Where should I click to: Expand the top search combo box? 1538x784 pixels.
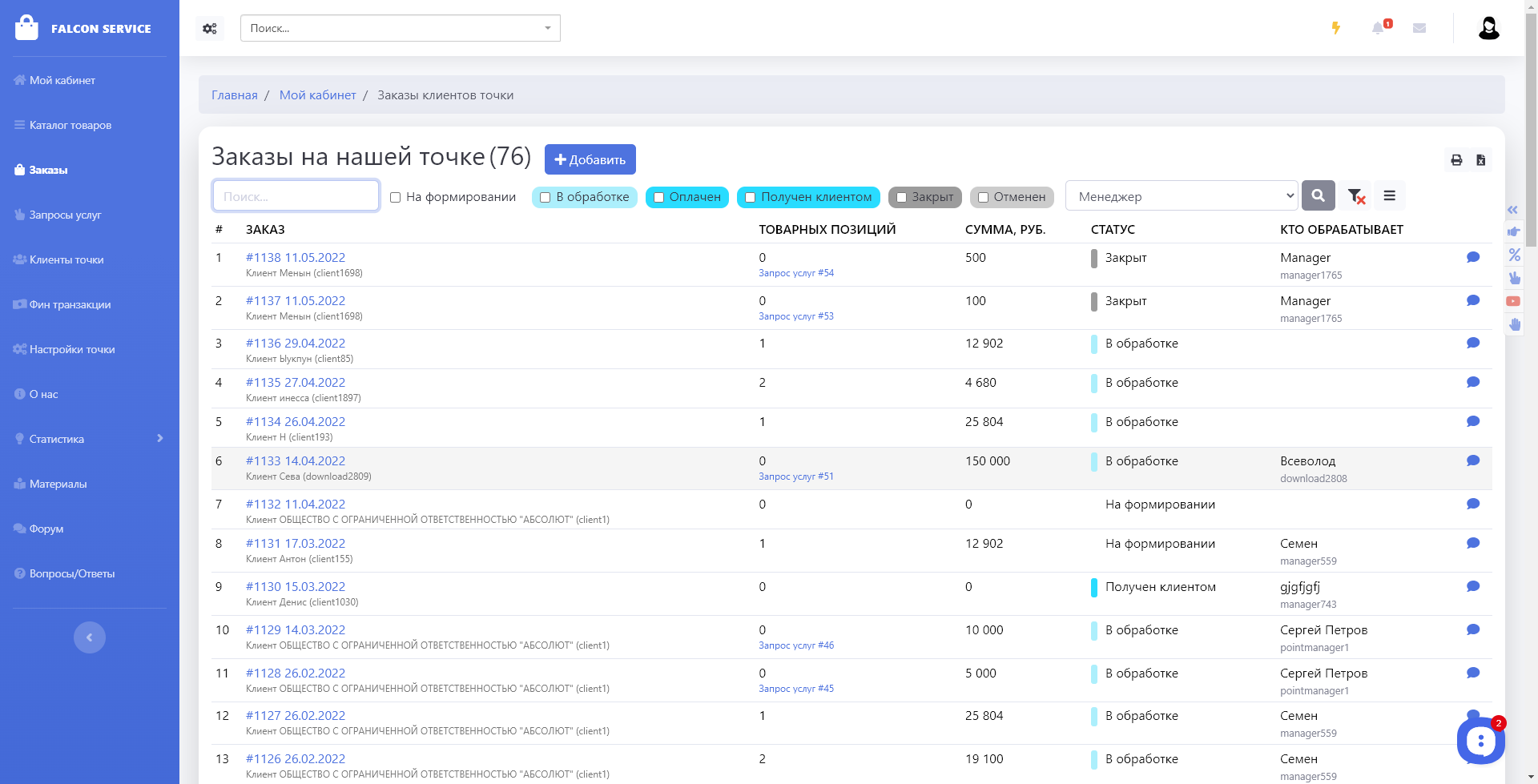tap(548, 28)
